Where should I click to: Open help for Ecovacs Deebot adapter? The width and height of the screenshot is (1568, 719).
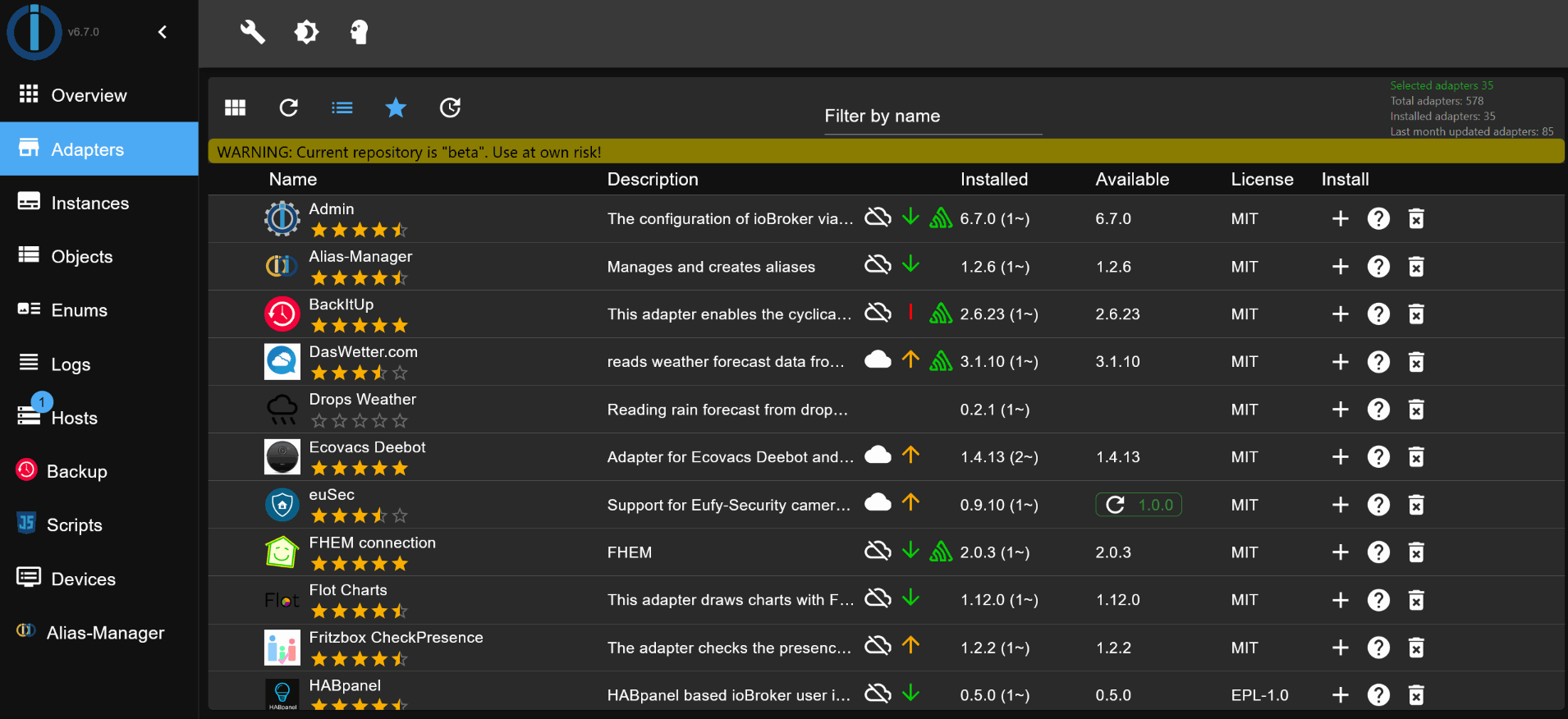click(1378, 456)
